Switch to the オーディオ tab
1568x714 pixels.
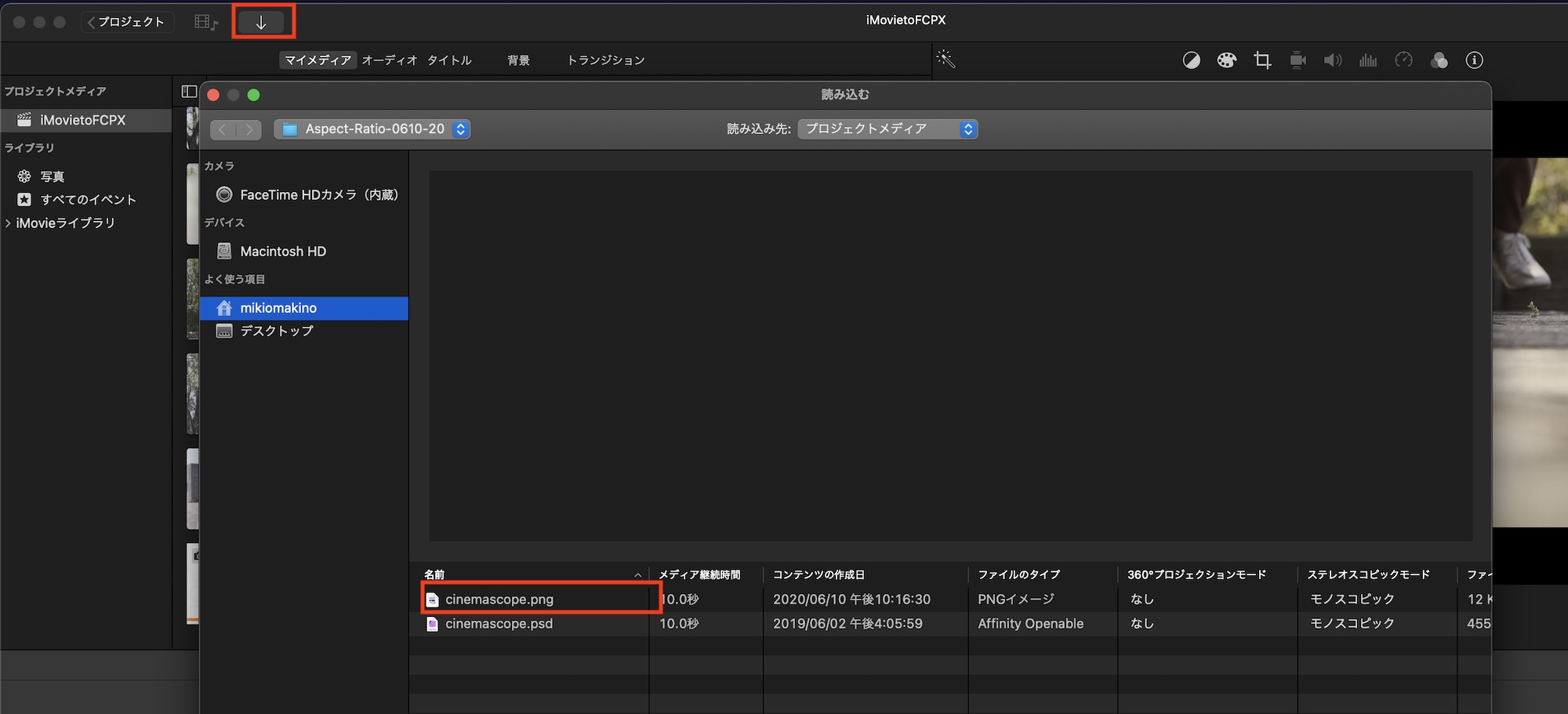point(389,60)
